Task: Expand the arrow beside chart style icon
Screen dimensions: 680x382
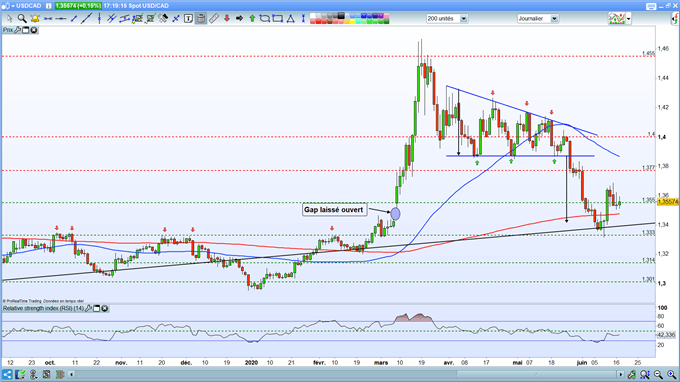Action: tap(628, 19)
